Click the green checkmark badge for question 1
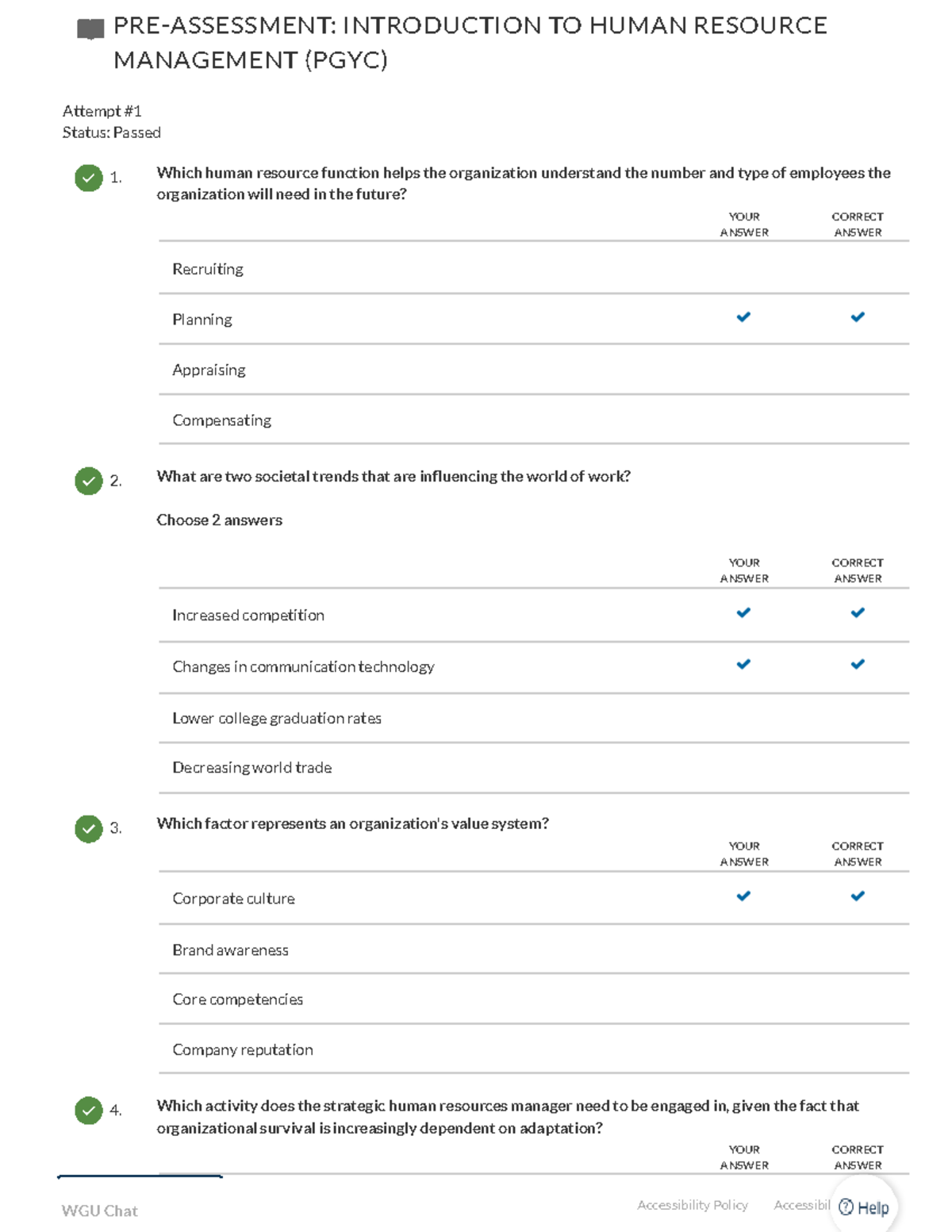This screenshot has height=1232, width=952. pyautogui.click(x=89, y=178)
